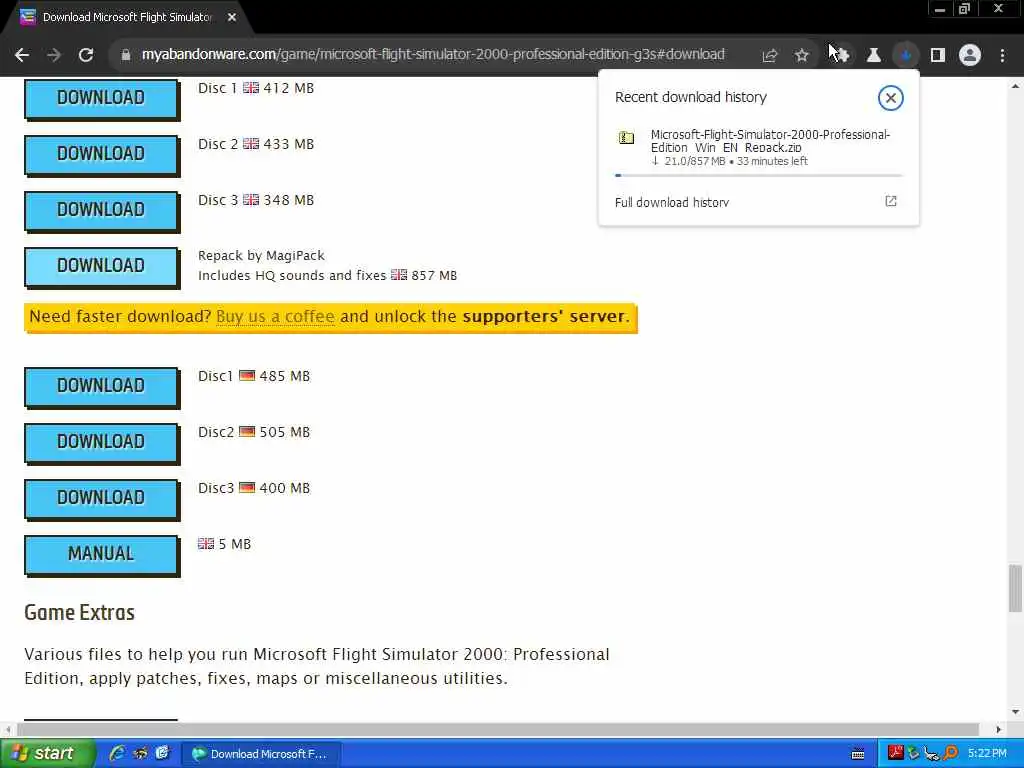Click the forward navigation arrow

pyautogui.click(x=54, y=55)
